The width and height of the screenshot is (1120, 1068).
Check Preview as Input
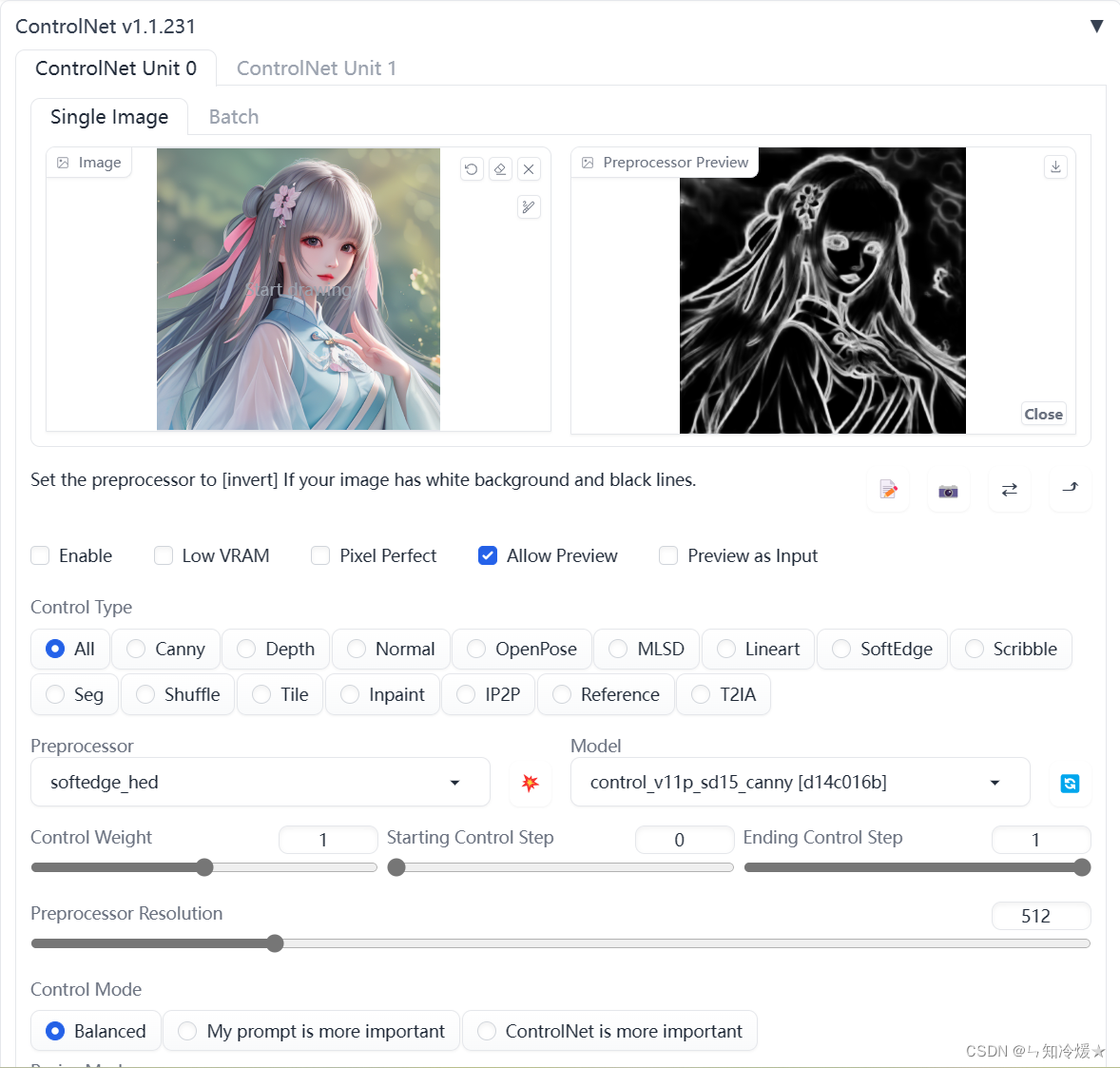coord(668,555)
